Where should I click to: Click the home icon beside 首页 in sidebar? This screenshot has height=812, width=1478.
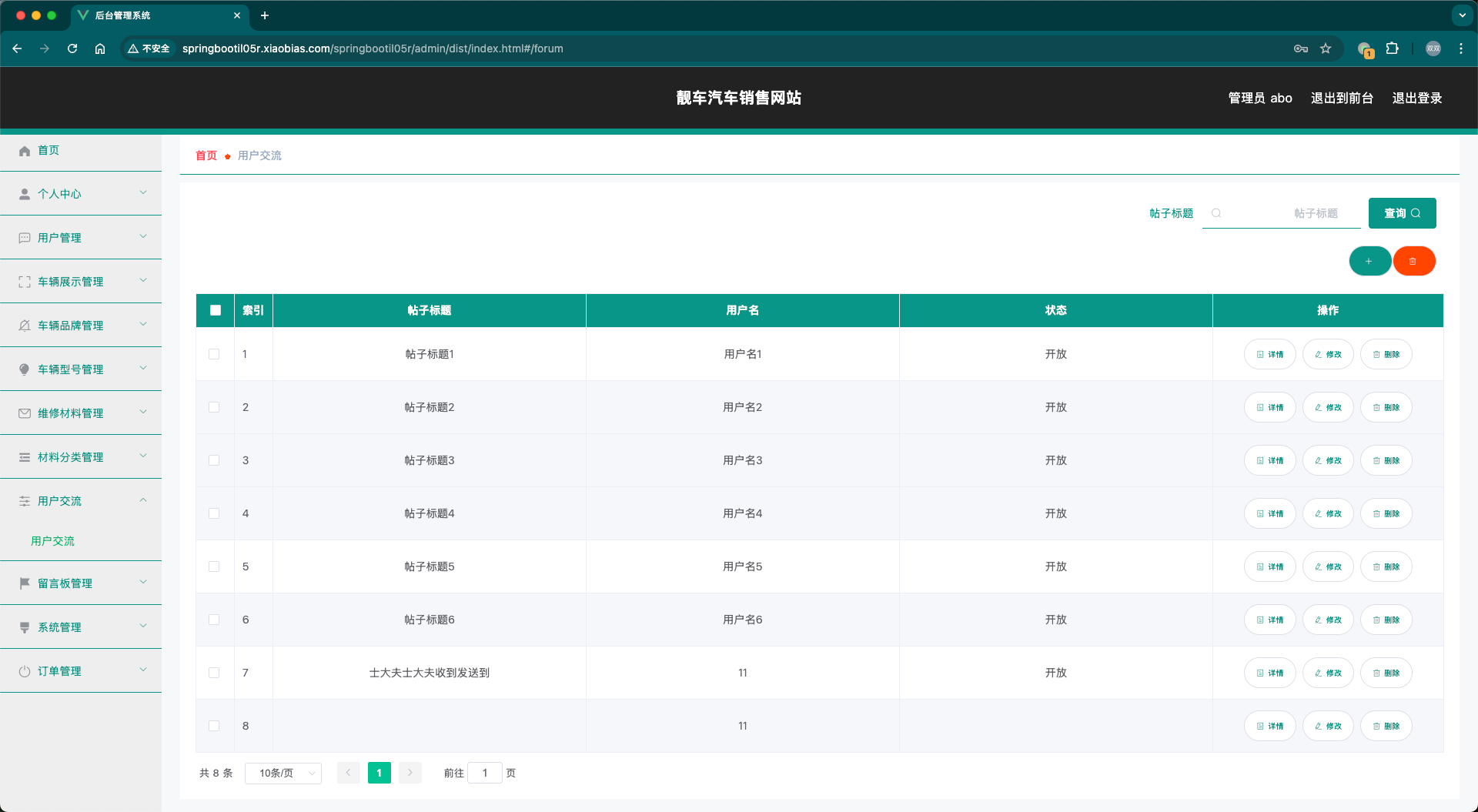(25, 151)
